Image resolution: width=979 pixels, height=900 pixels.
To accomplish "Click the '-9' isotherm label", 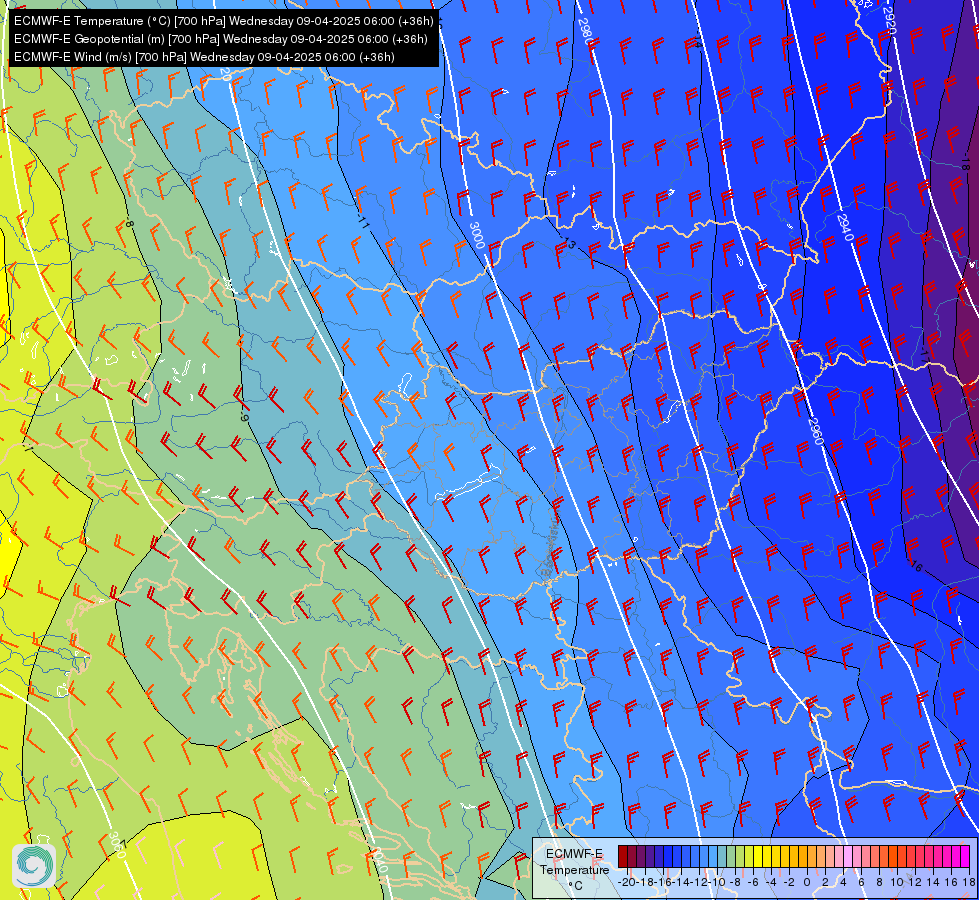I will tap(244, 418).
